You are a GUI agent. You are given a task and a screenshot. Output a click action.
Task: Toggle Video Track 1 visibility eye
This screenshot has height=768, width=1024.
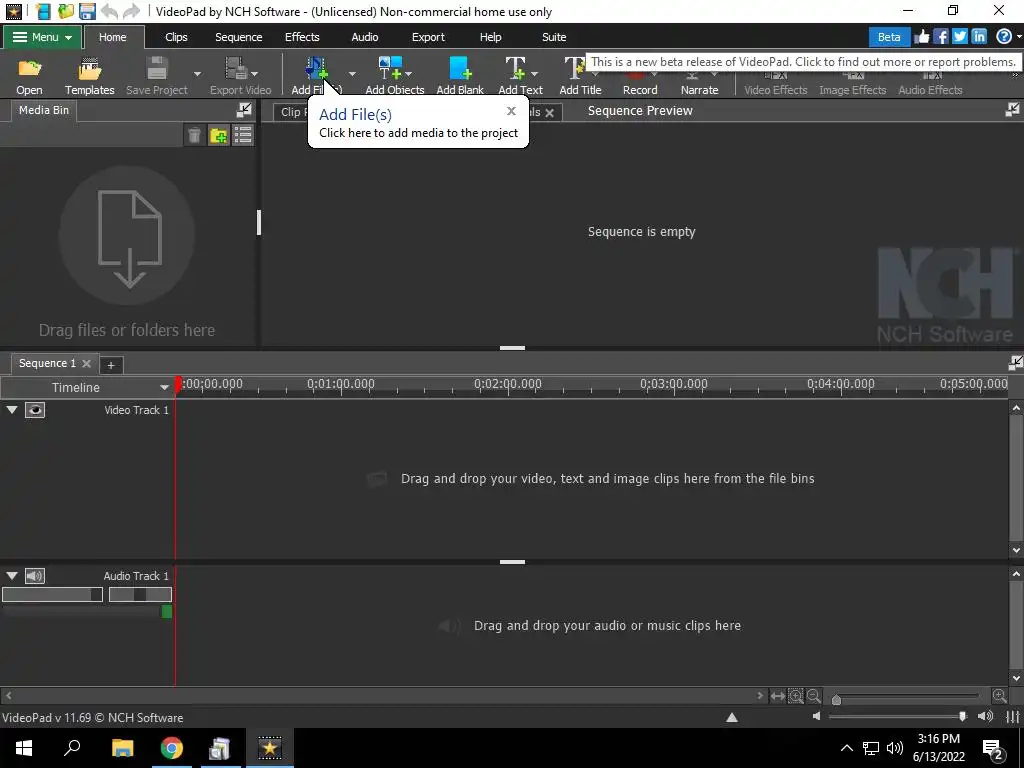point(35,410)
